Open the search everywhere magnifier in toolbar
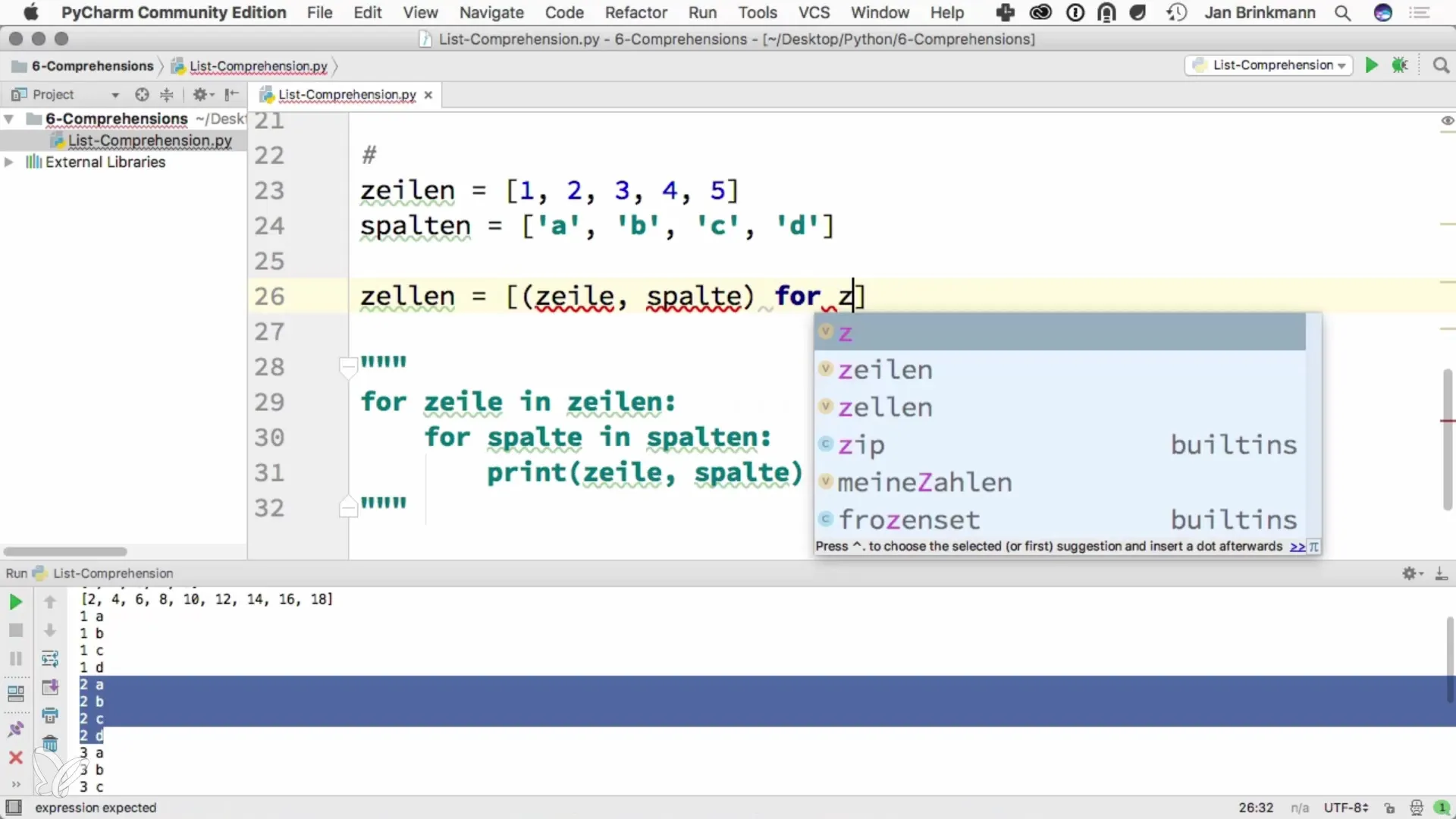Image resolution: width=1456 pixels, height=819 pixels. coord(1441,65)
